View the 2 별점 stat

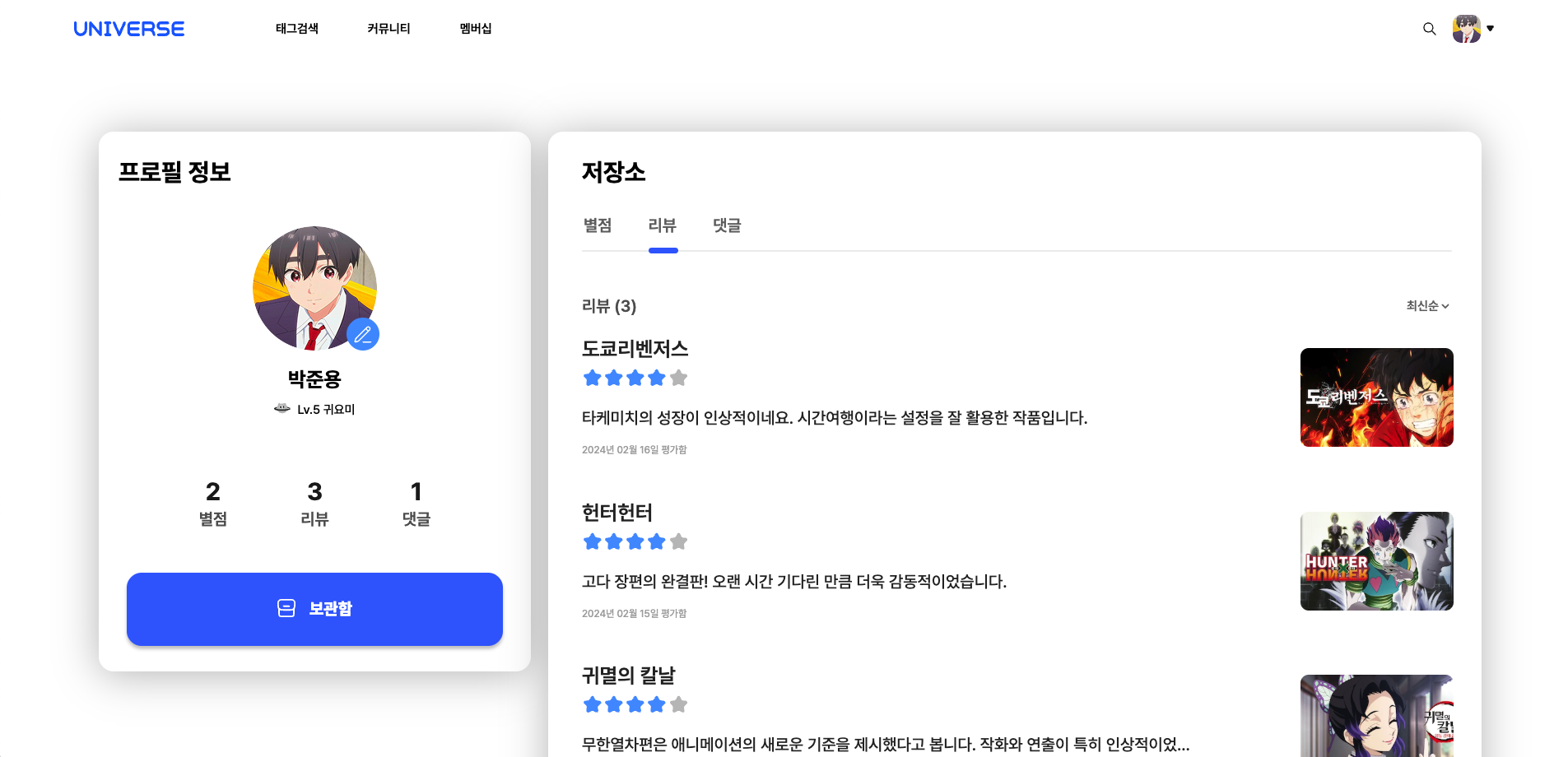(x=213, y=504)
